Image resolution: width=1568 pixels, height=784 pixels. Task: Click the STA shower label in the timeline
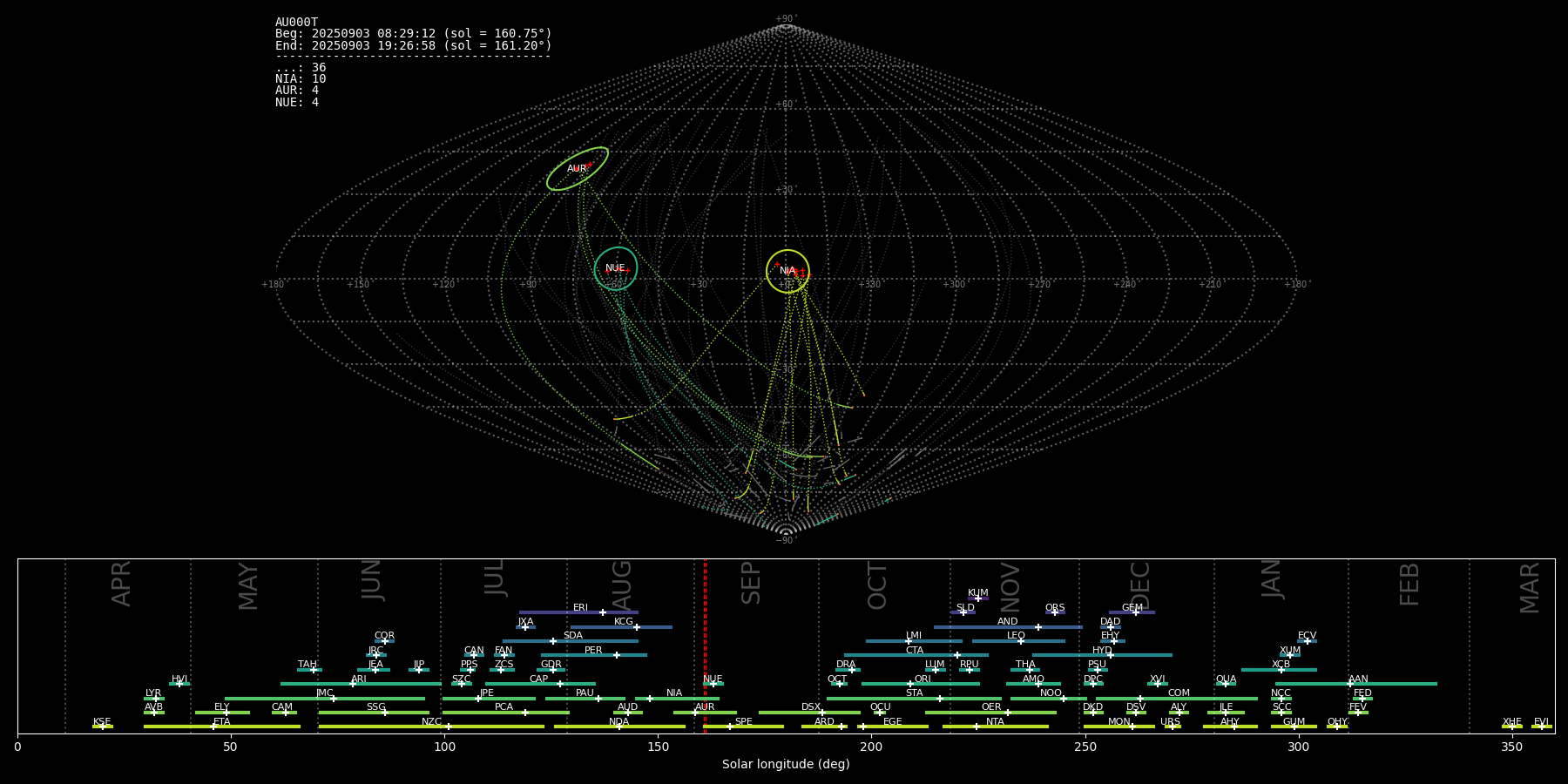coord(914,693)
